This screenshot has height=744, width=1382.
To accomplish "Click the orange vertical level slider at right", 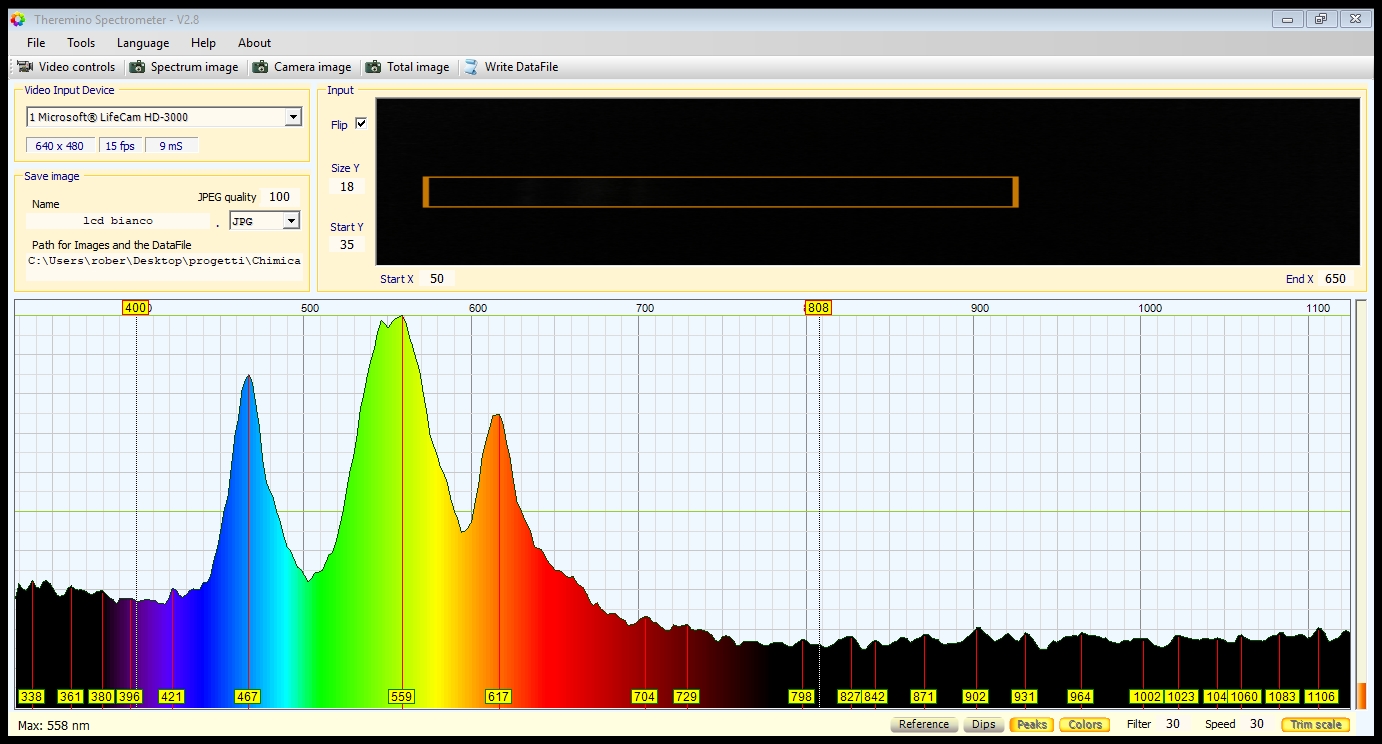I will [x=1360, y=694].
